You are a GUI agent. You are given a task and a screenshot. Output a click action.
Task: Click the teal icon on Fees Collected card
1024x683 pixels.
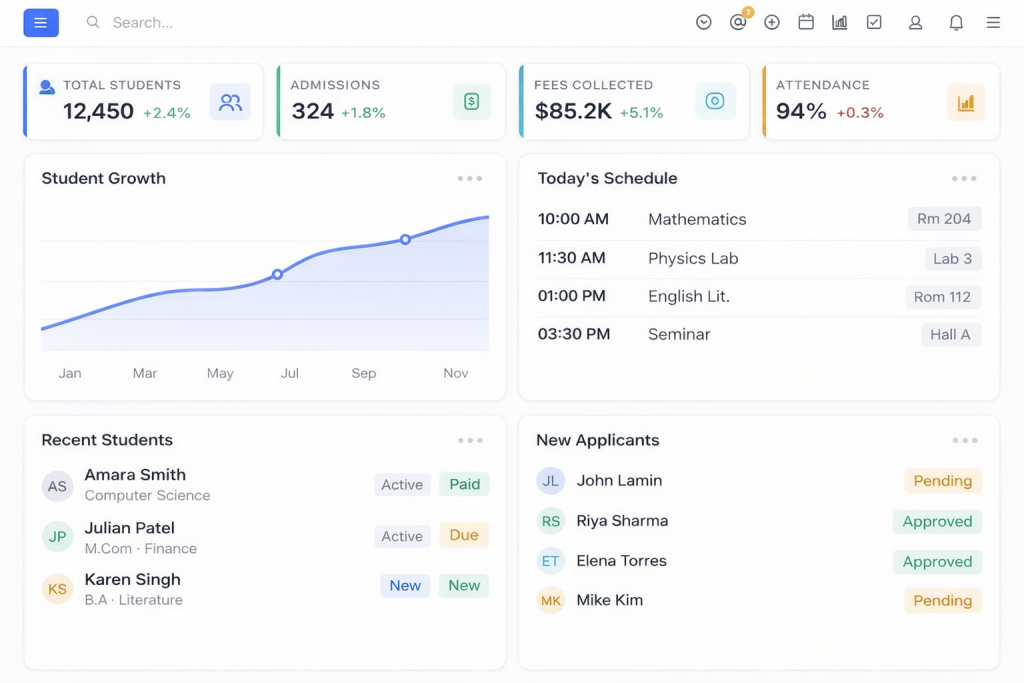[x=715, y=101]
